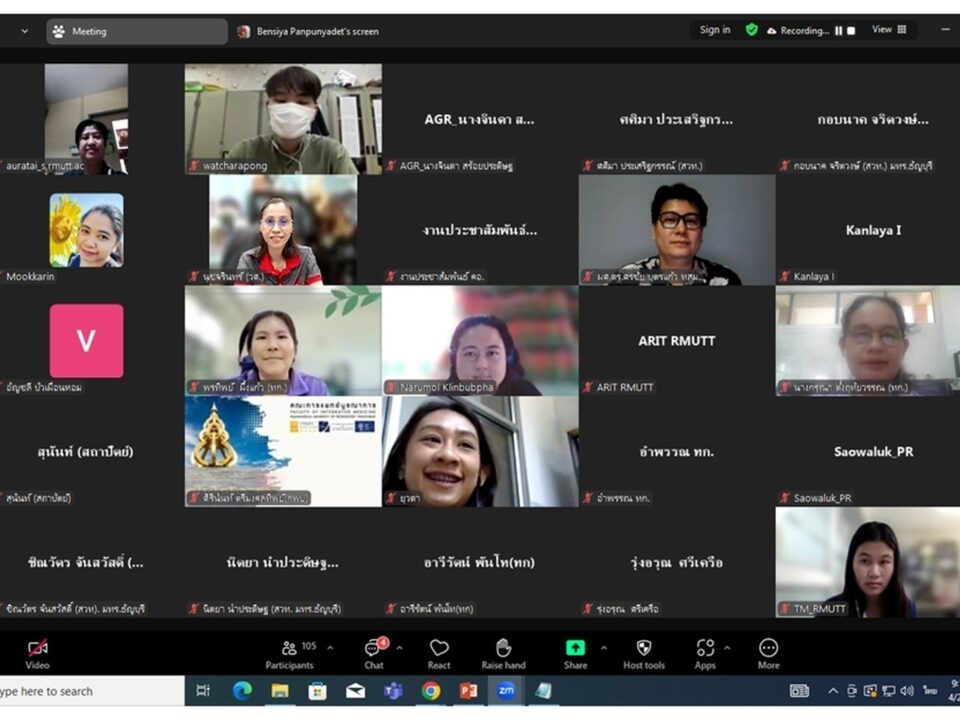Open the notepad app on the taskbar

(x=544, y=691)
